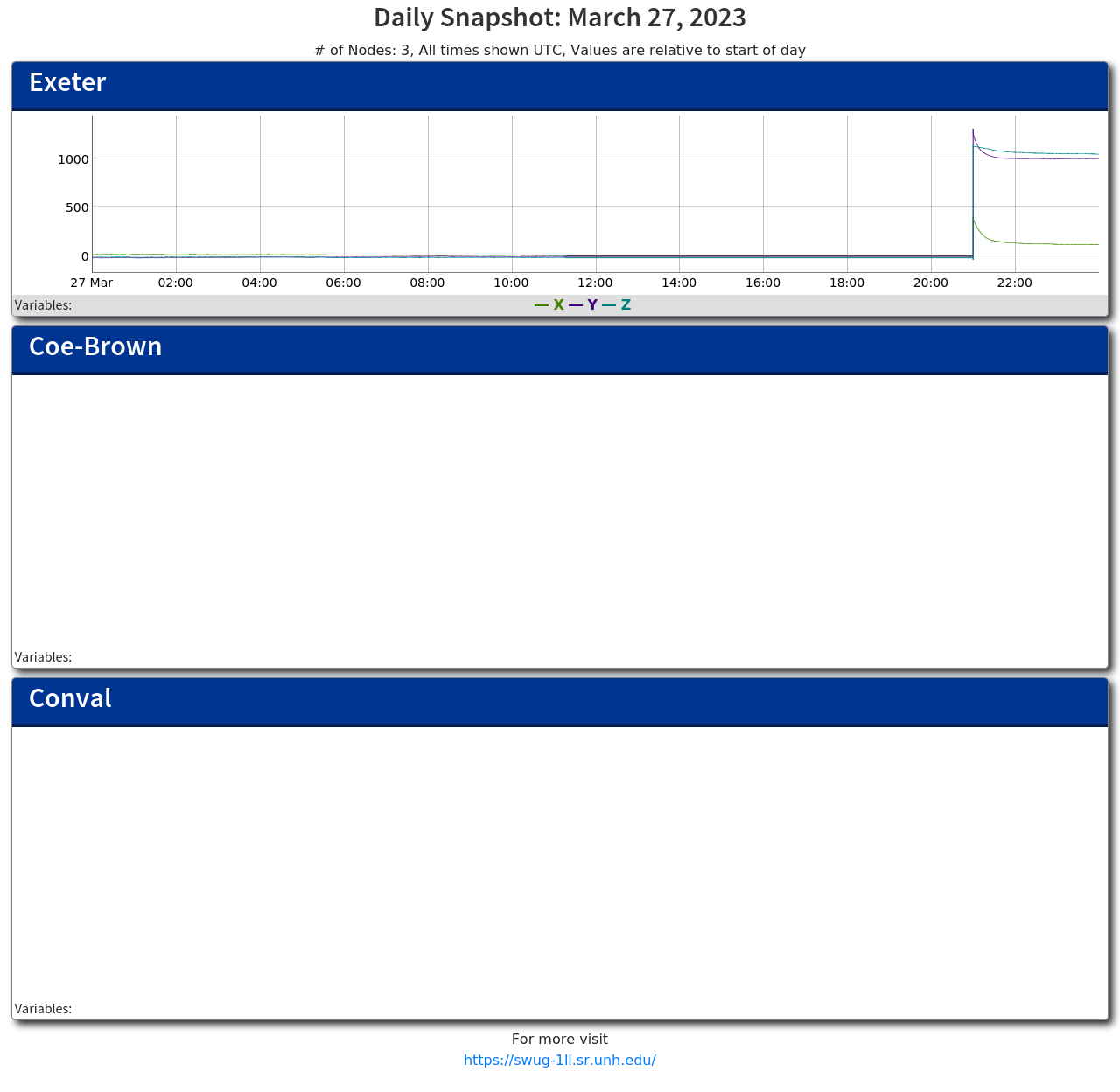Click the 0 y-axis label
The width and height of the screenshot is (1120, 1092).
85,256
